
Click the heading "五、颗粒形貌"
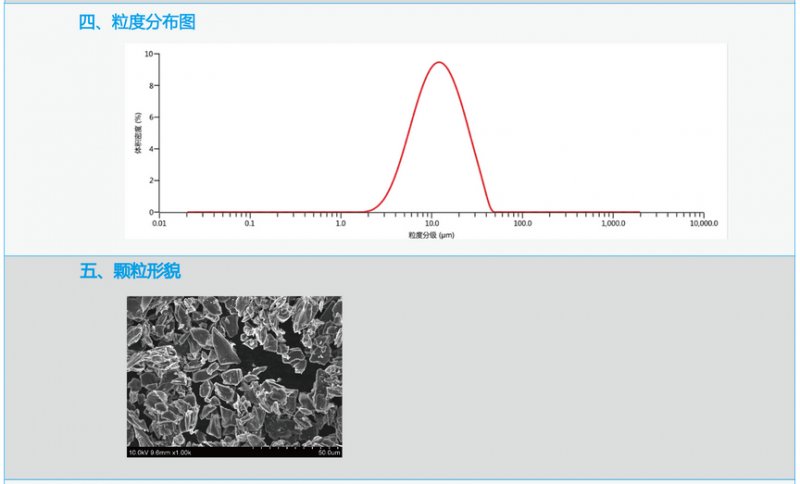(x=130, y=271)
